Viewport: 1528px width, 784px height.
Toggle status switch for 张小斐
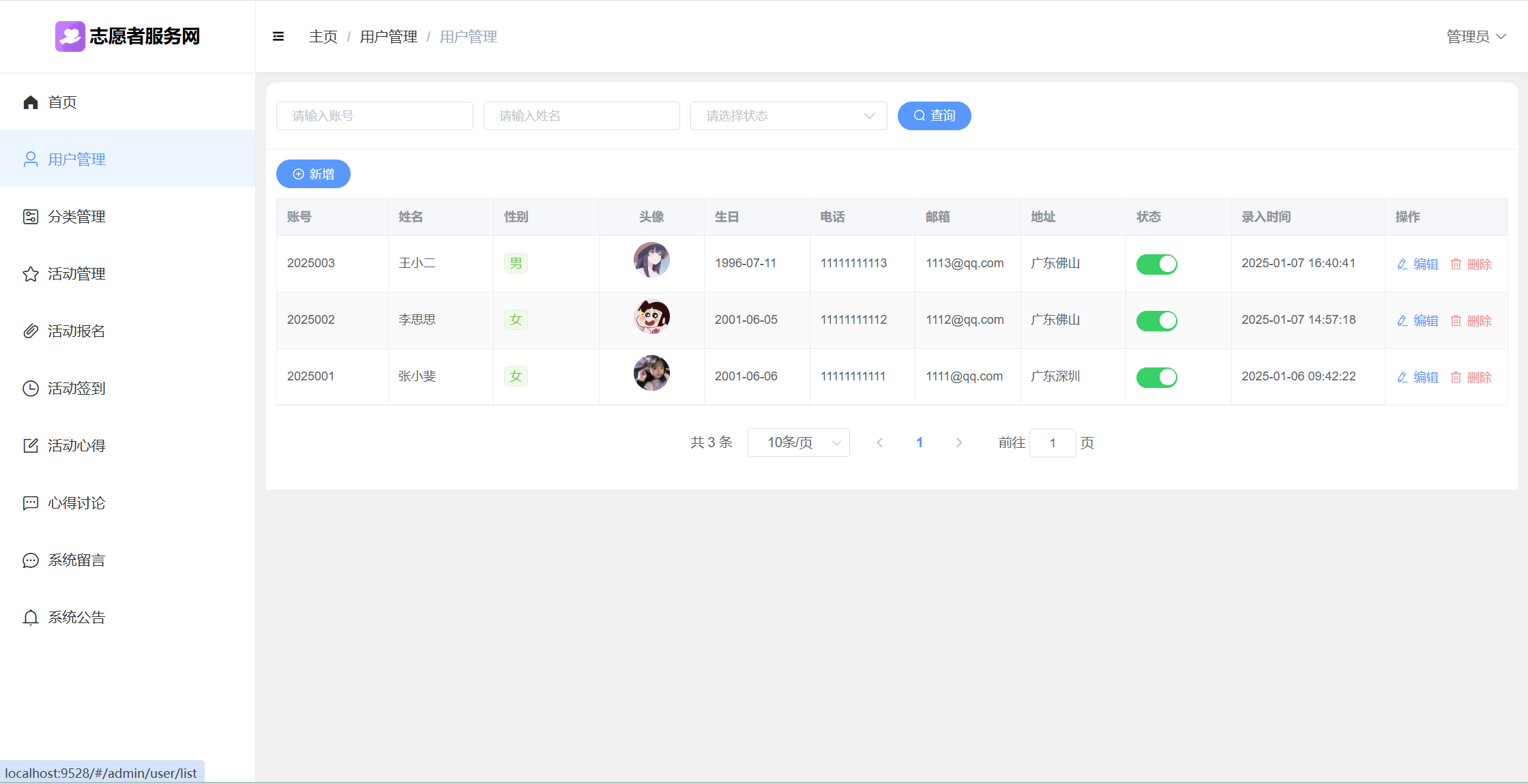tap(1156, 377)
